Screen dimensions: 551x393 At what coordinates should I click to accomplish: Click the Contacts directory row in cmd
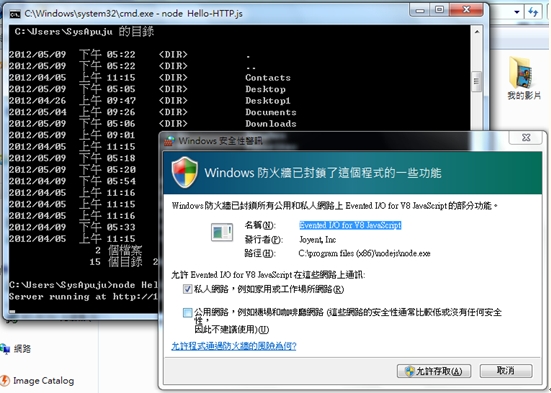point(150,78)
